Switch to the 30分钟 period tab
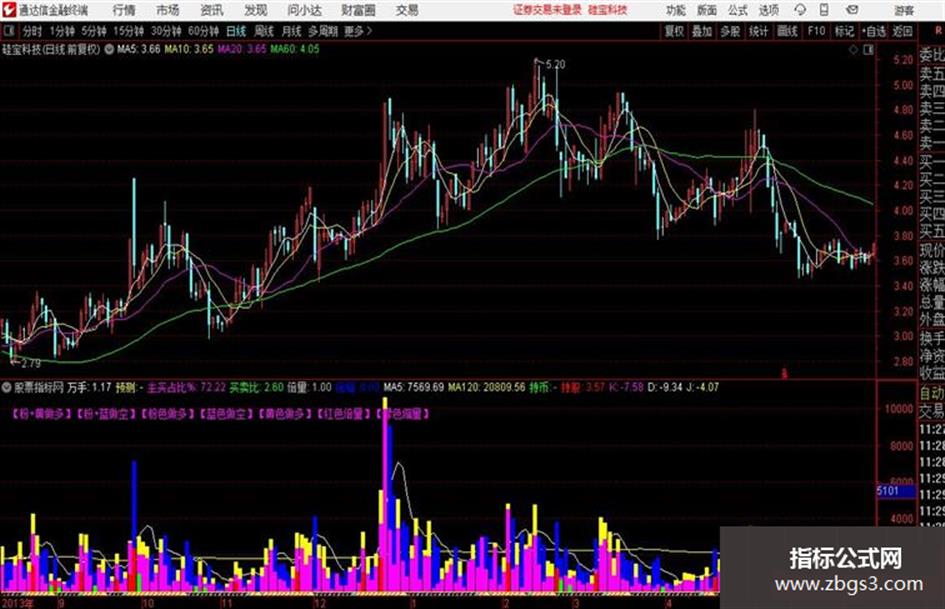Viewport: 945px width, 609px height. click(x=166, y=31)
